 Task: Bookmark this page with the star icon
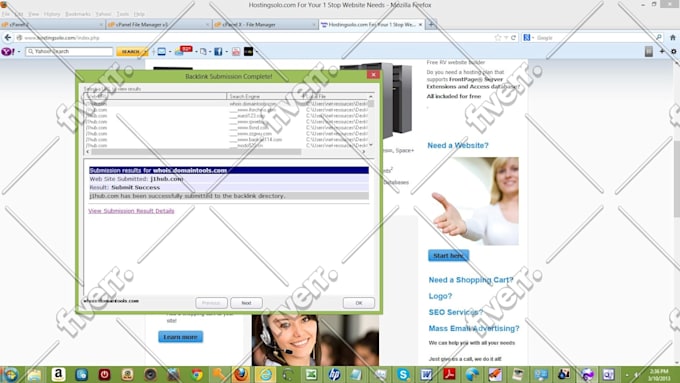tap(497, 38)
